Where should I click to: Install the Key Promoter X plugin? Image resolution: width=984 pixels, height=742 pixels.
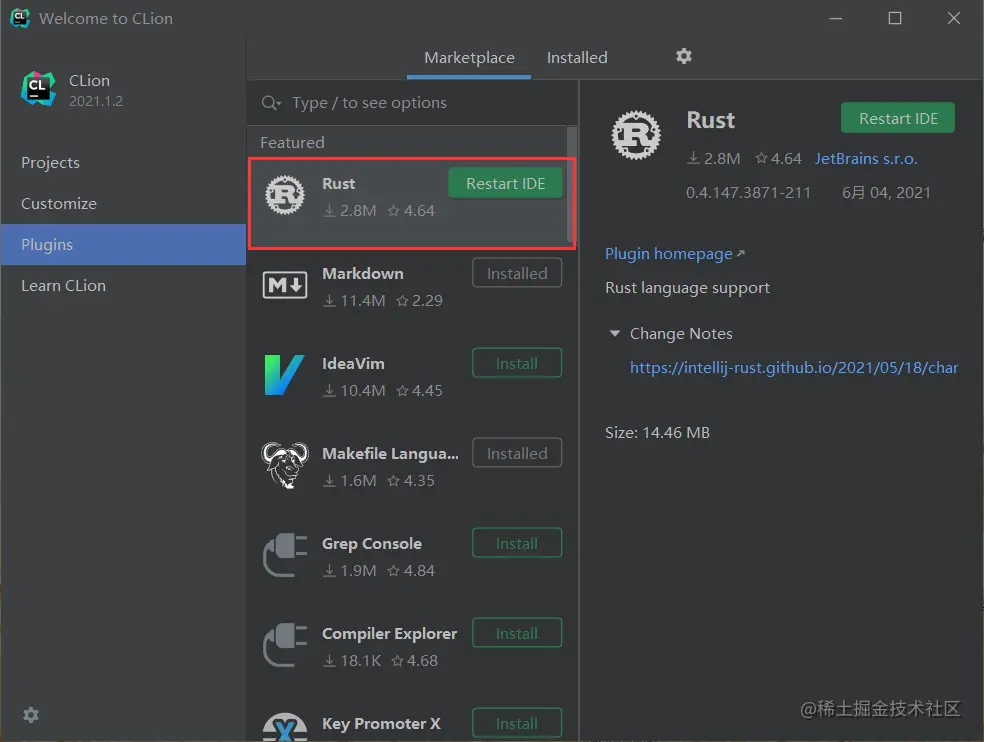(x=516, y=723)
